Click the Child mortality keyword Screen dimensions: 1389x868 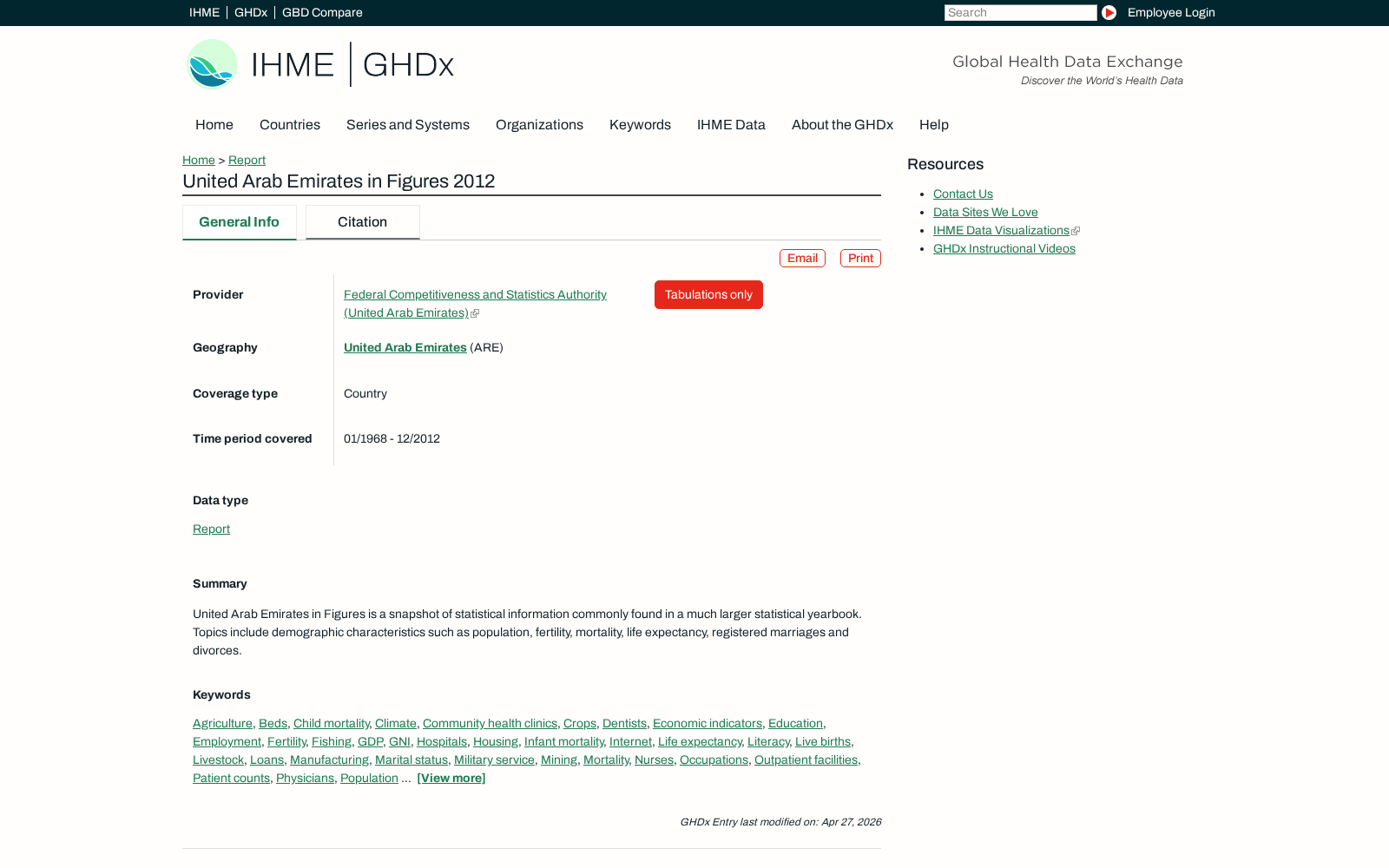[x=331, y=723]
